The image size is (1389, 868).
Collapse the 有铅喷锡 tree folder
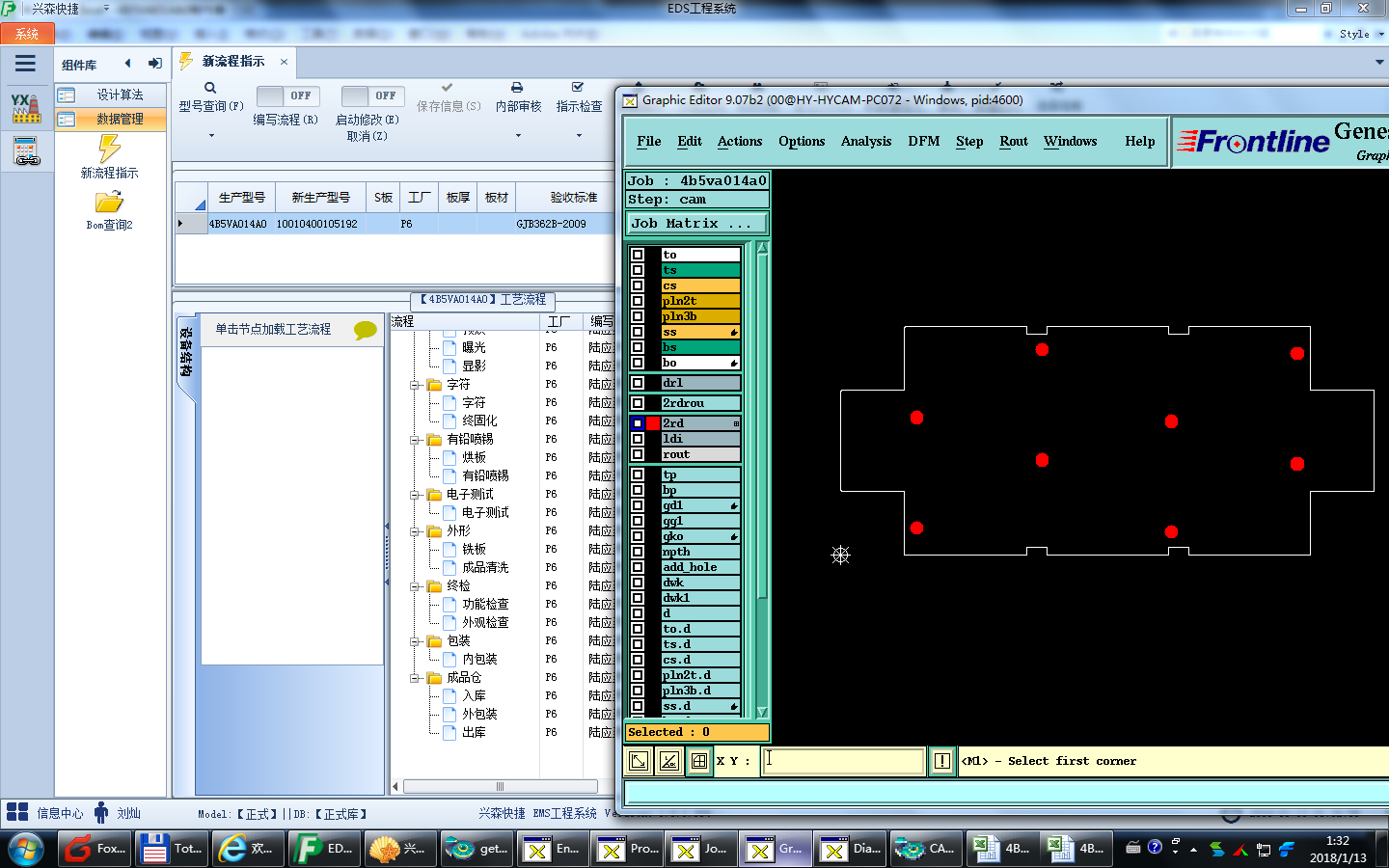click(x=416, y=440)
